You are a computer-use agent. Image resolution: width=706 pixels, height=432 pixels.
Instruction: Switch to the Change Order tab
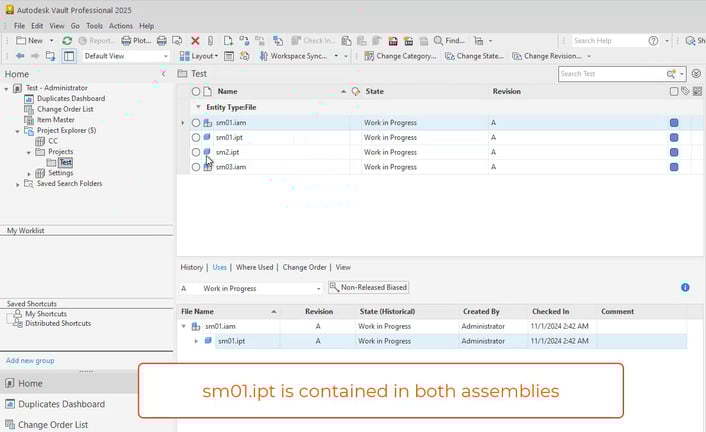click(x=304, y=267)
